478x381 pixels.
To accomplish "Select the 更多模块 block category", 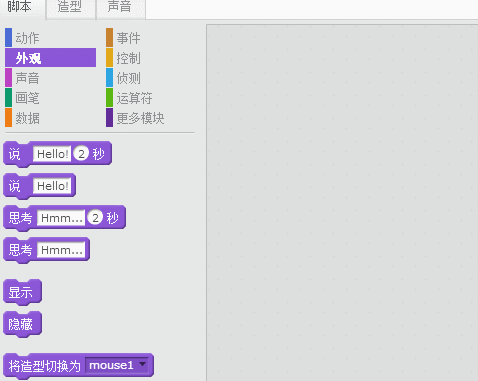I will pyautogui.click(x=136, y=118).
